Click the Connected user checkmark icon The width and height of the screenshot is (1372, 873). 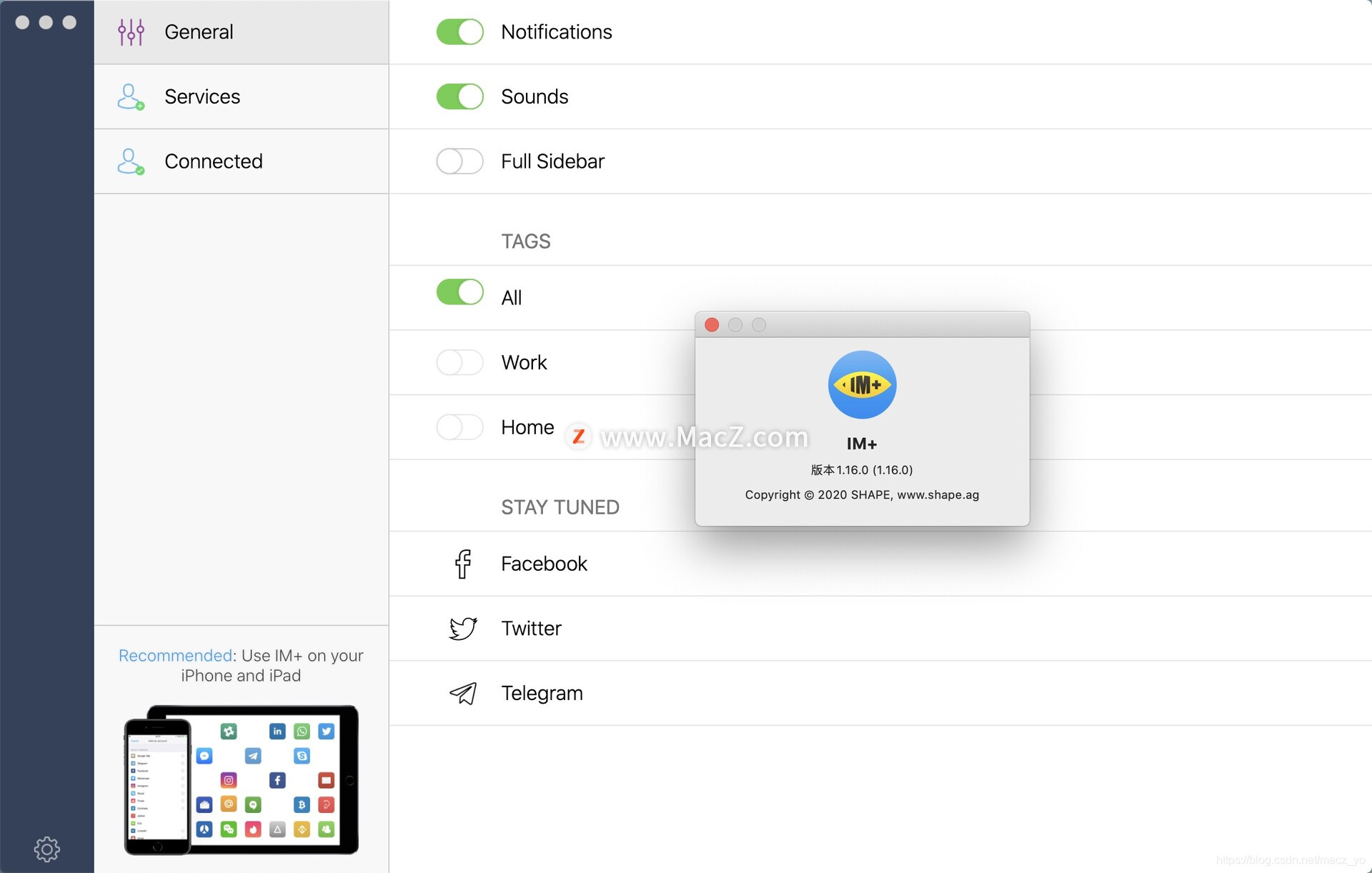[131, 161]
